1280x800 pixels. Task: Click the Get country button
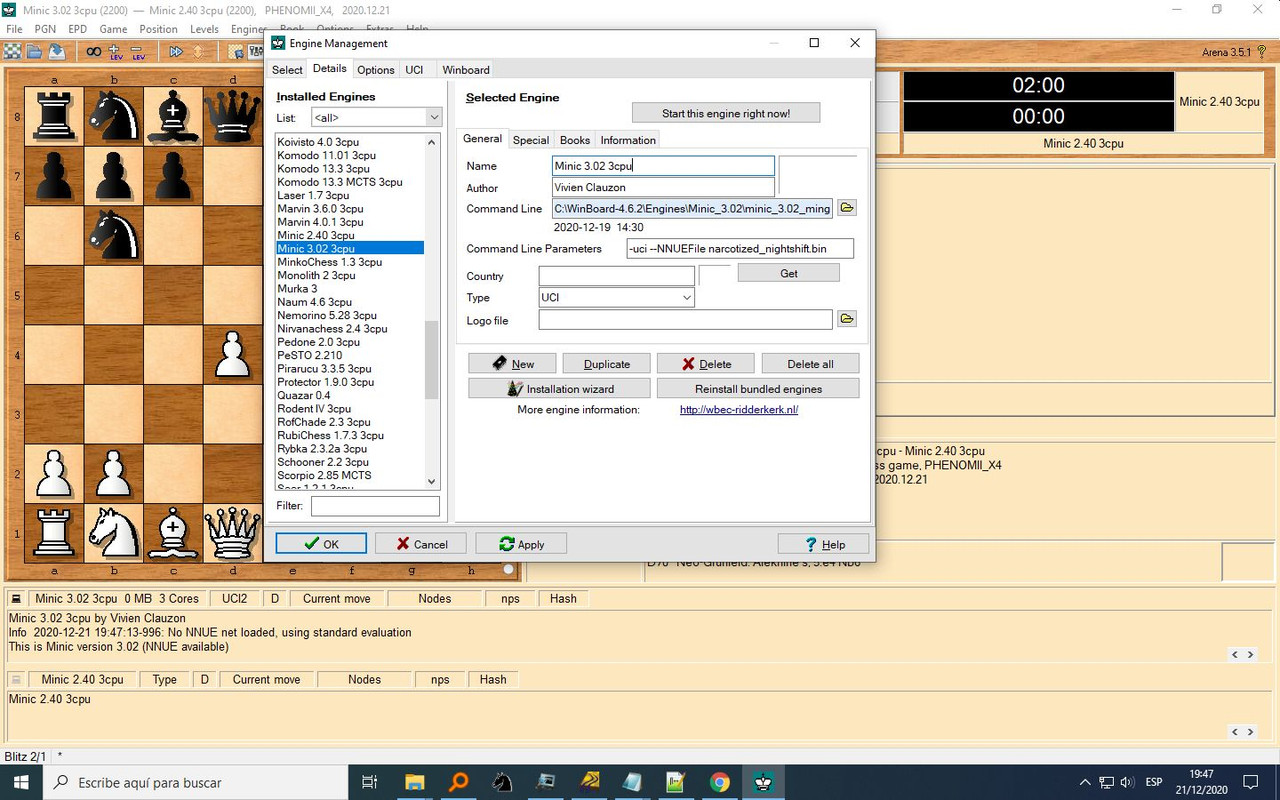point(789,273)
